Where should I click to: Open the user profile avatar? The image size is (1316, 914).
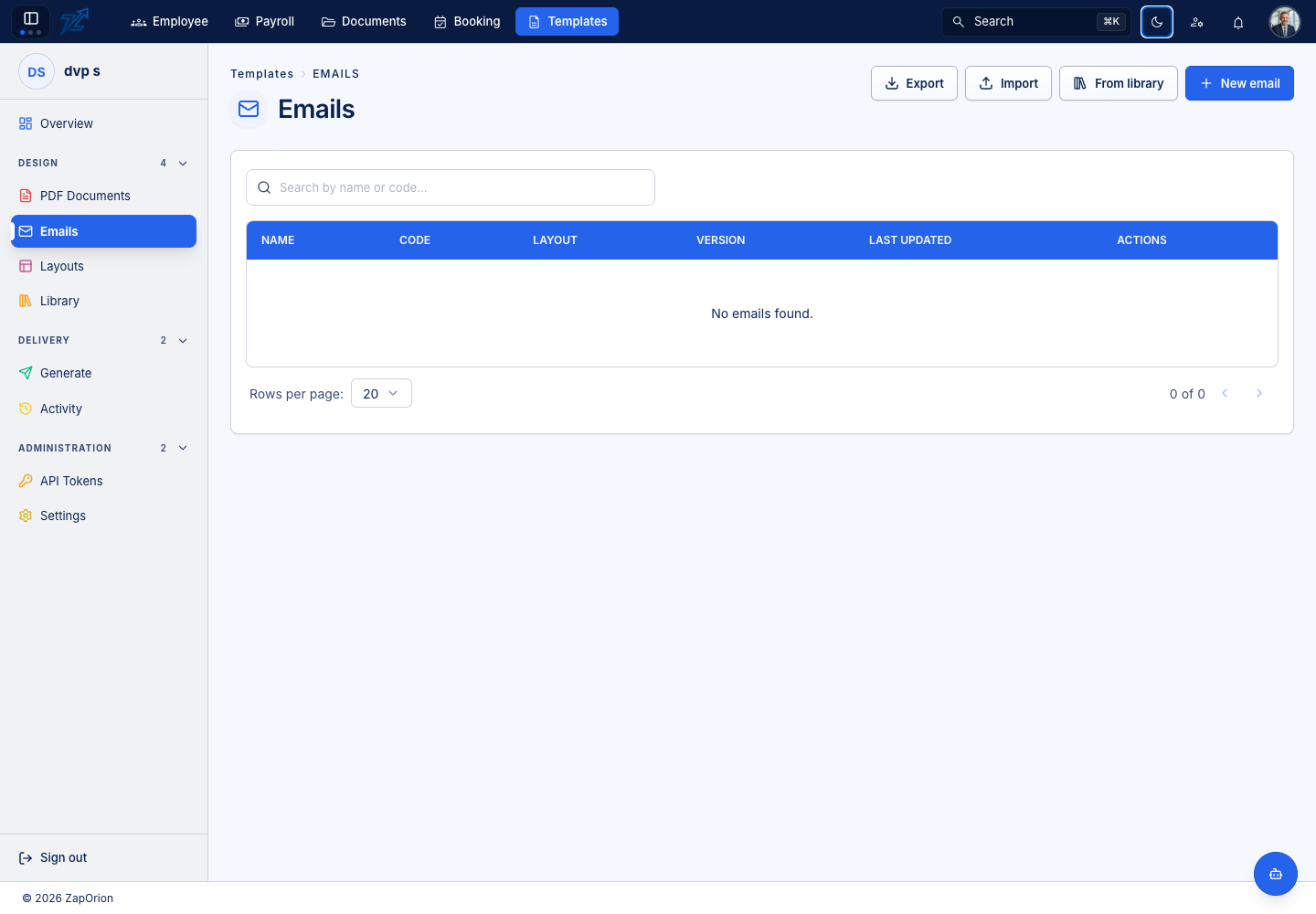click(x=1285, y=22)
